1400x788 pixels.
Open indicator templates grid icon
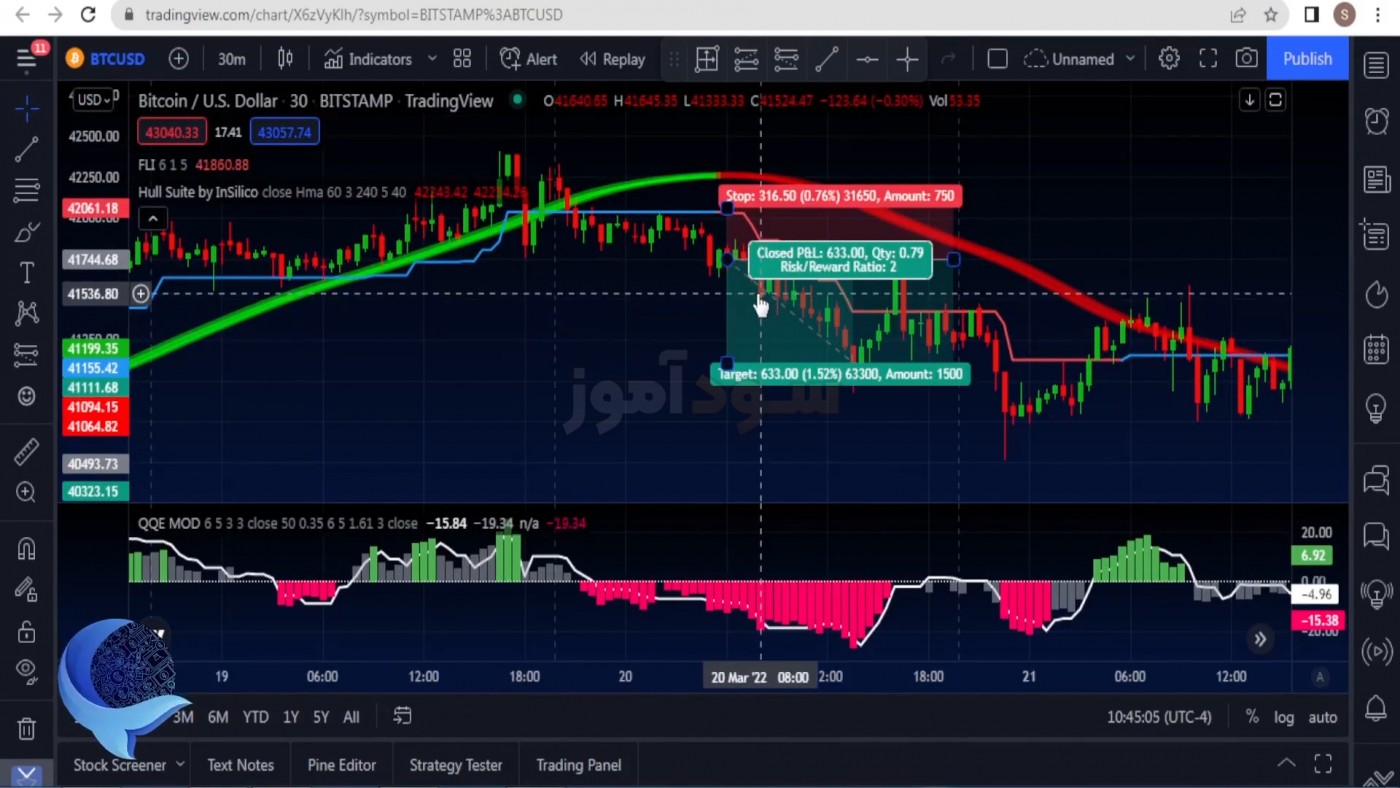point(462,59)
